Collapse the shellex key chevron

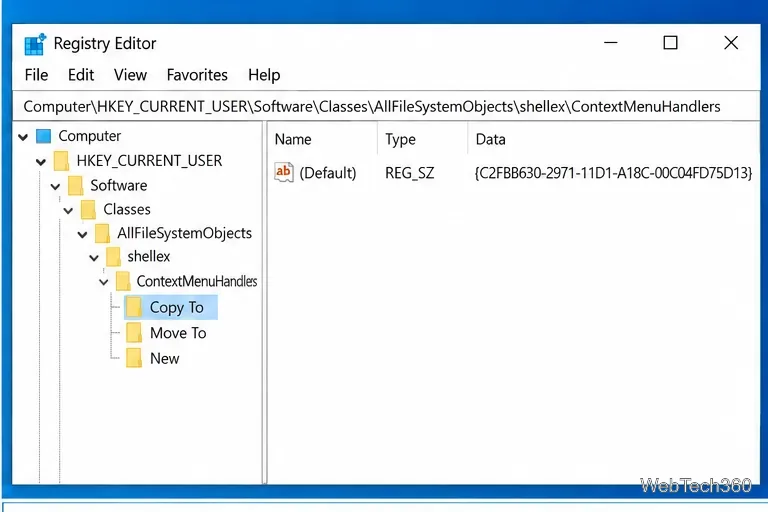tap(94, 257)
